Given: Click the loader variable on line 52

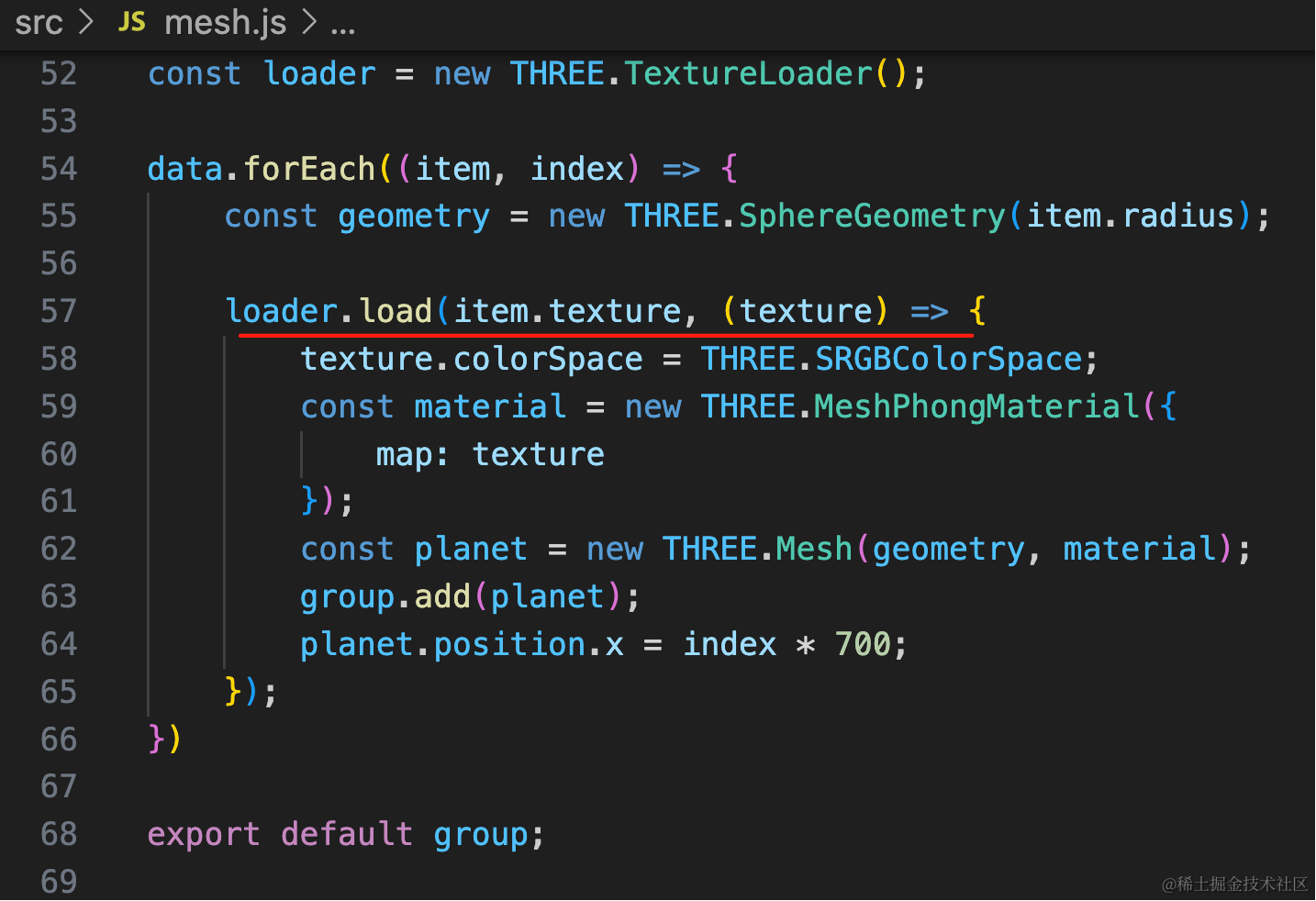Looking at the screenshot, I should 319,73.
